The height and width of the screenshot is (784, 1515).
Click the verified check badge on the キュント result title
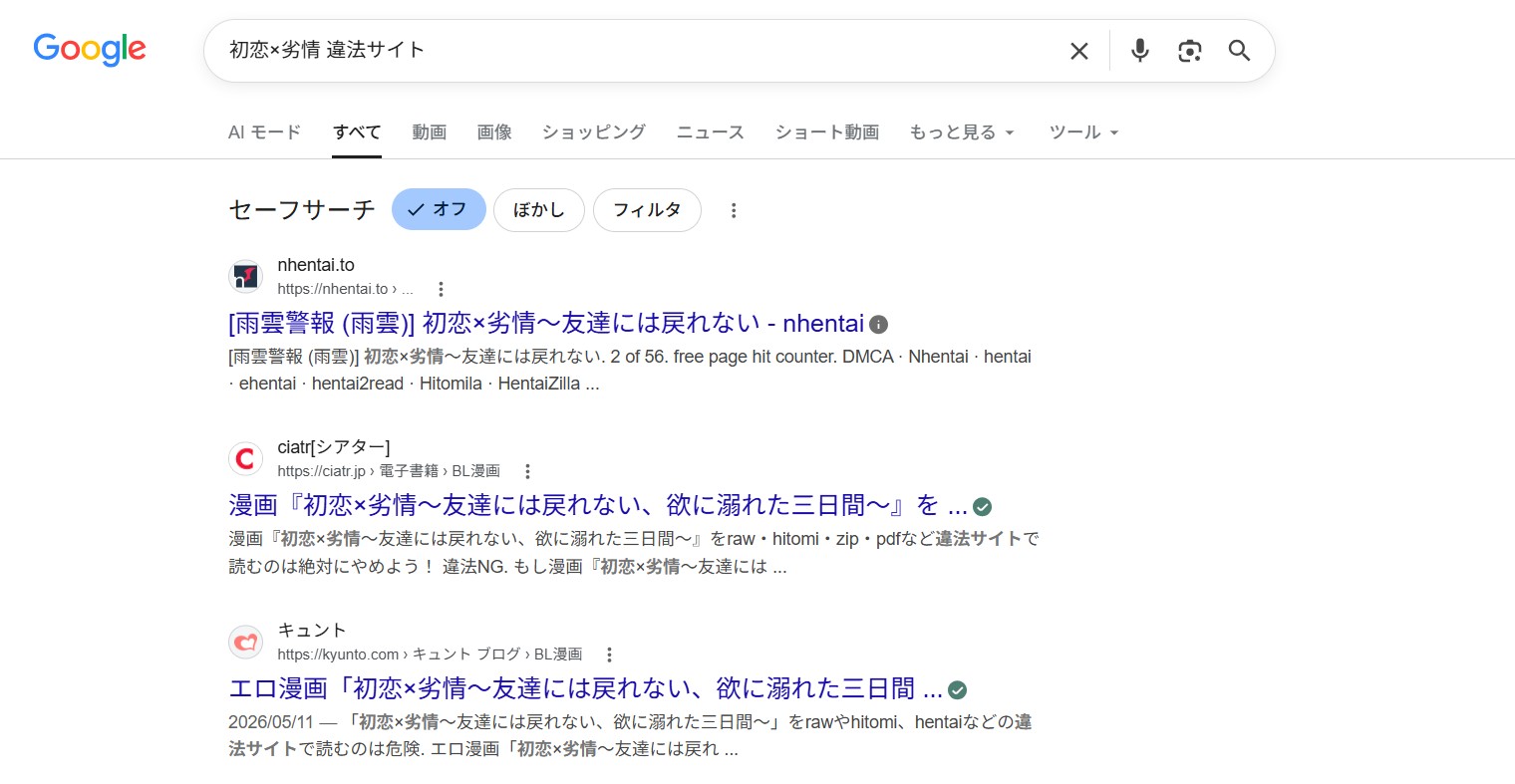coord(957,690)
